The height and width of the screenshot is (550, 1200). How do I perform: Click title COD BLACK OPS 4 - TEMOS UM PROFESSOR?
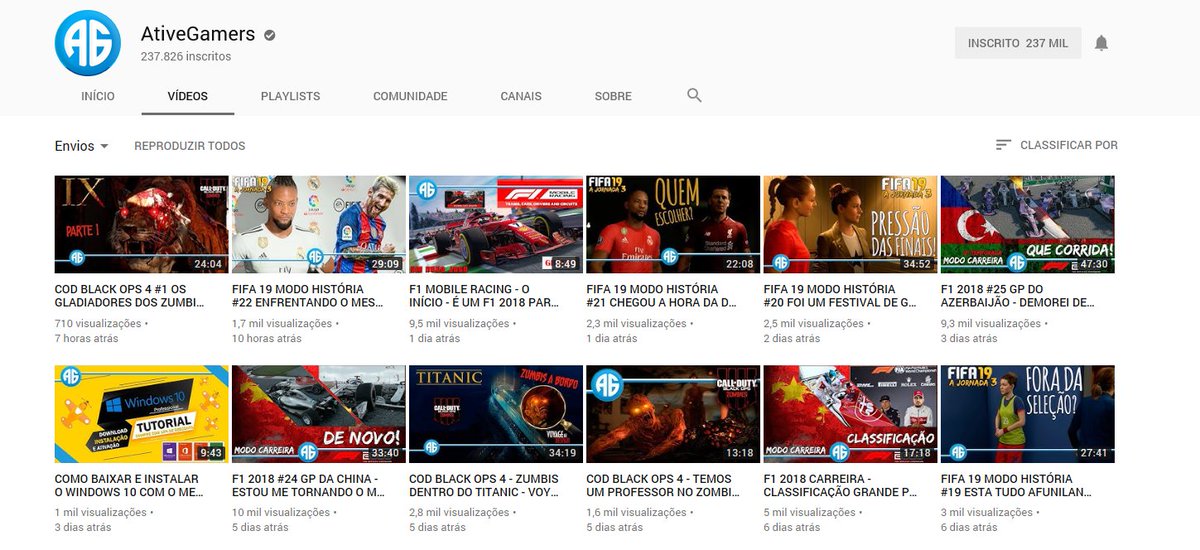(662, 486)
